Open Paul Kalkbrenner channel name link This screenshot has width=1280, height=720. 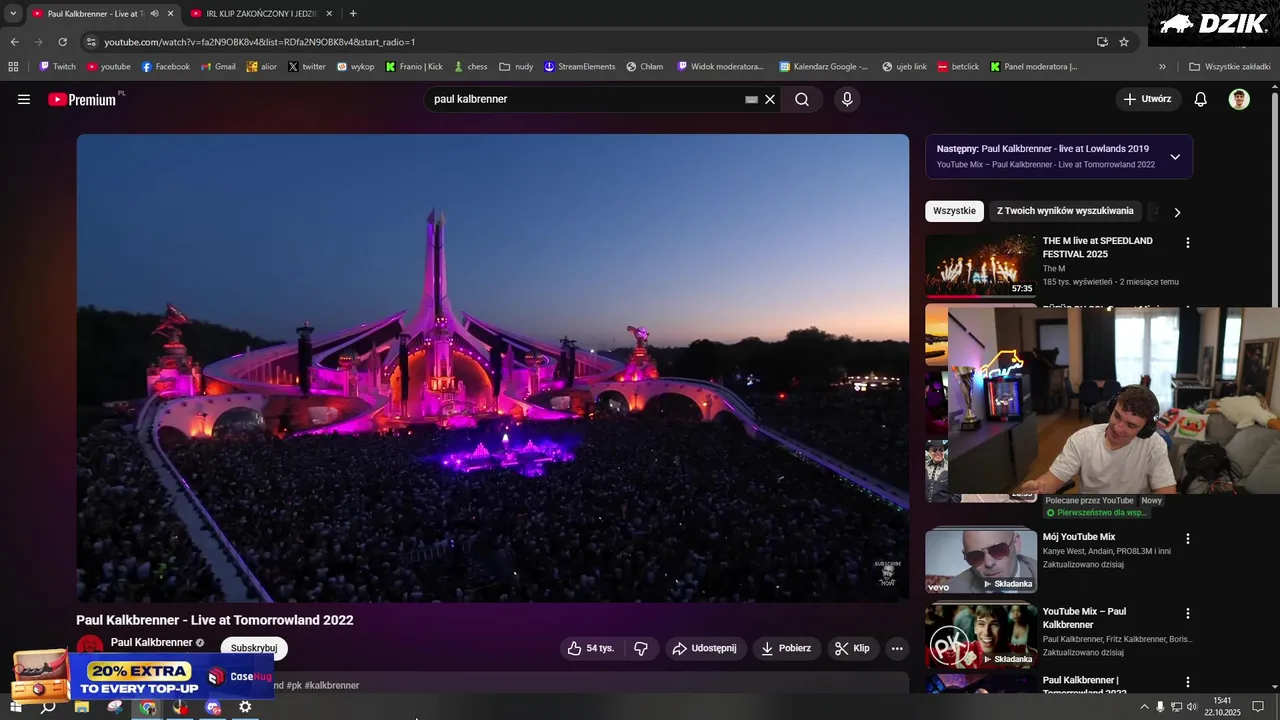(x=151, y=642)
